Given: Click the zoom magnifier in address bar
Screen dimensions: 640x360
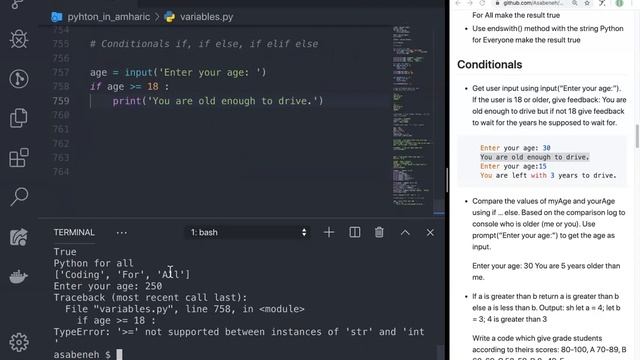Looking at the screenshot, I should (x=574, y=3).
